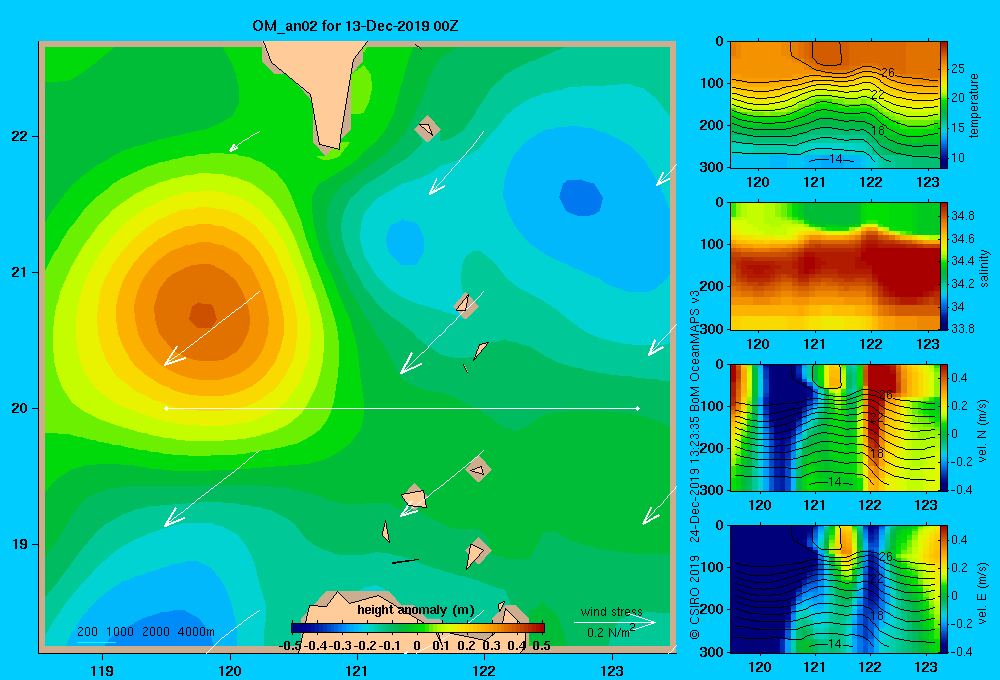Image resolution: width=1000 pixels, height=680 pixels.
Task: Click the '26' isotherm label in the temperature plot
Action: coord(887,72)
